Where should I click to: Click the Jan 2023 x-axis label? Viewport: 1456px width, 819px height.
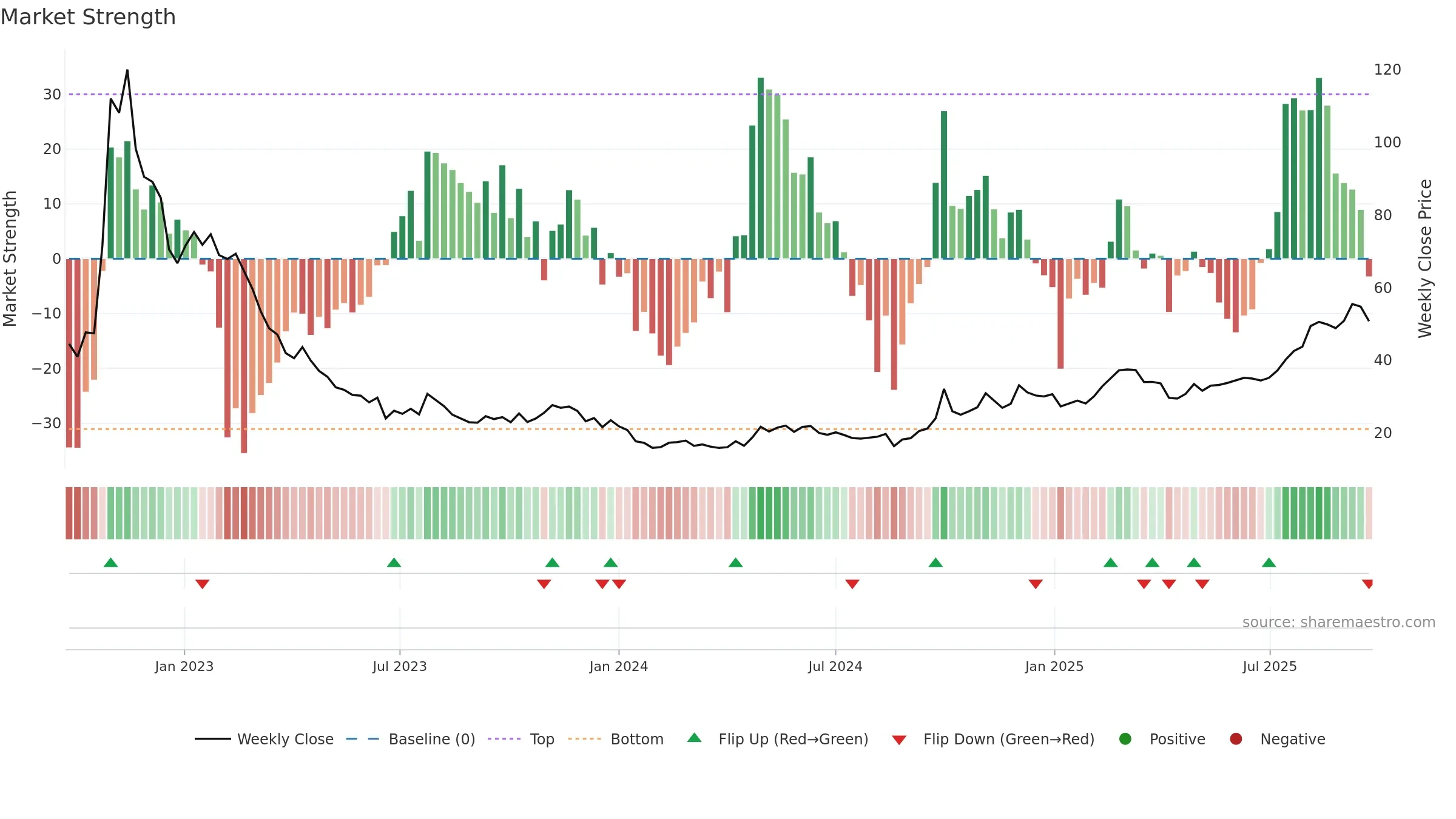[x=184, y=666]
